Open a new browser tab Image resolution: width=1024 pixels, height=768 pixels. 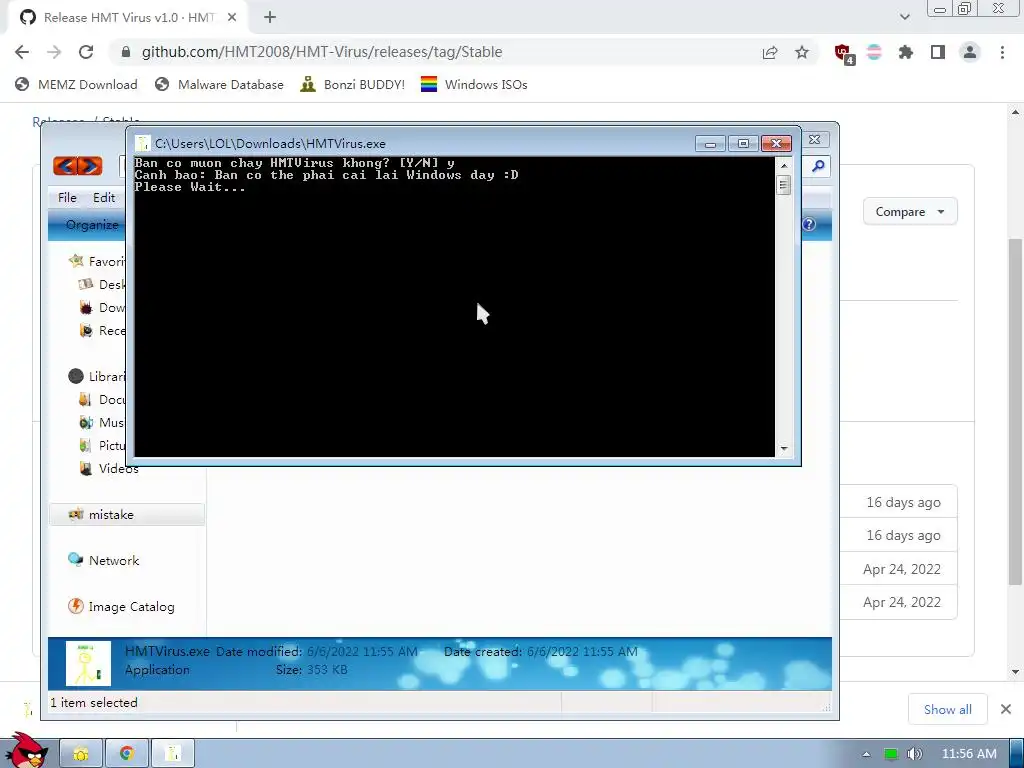270,18
